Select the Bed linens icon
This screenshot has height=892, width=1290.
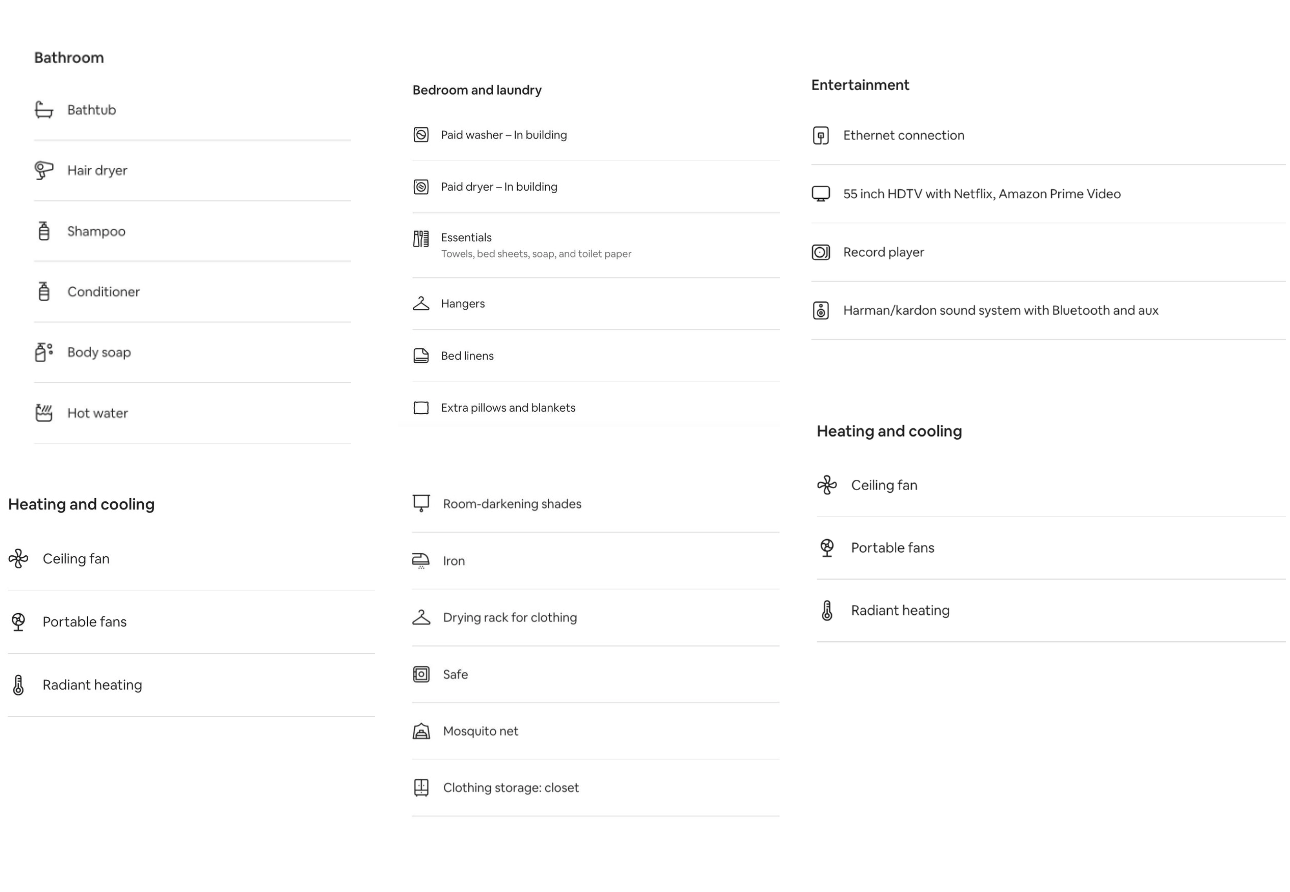421,356
